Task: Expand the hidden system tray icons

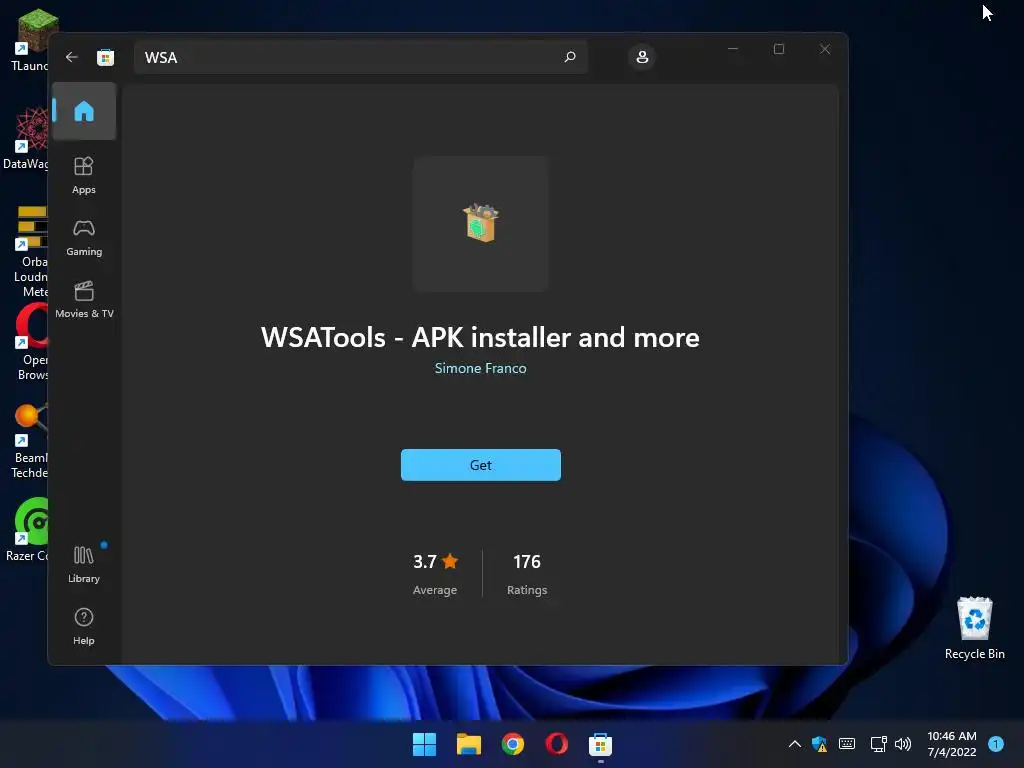Action: tap(795, 744)
